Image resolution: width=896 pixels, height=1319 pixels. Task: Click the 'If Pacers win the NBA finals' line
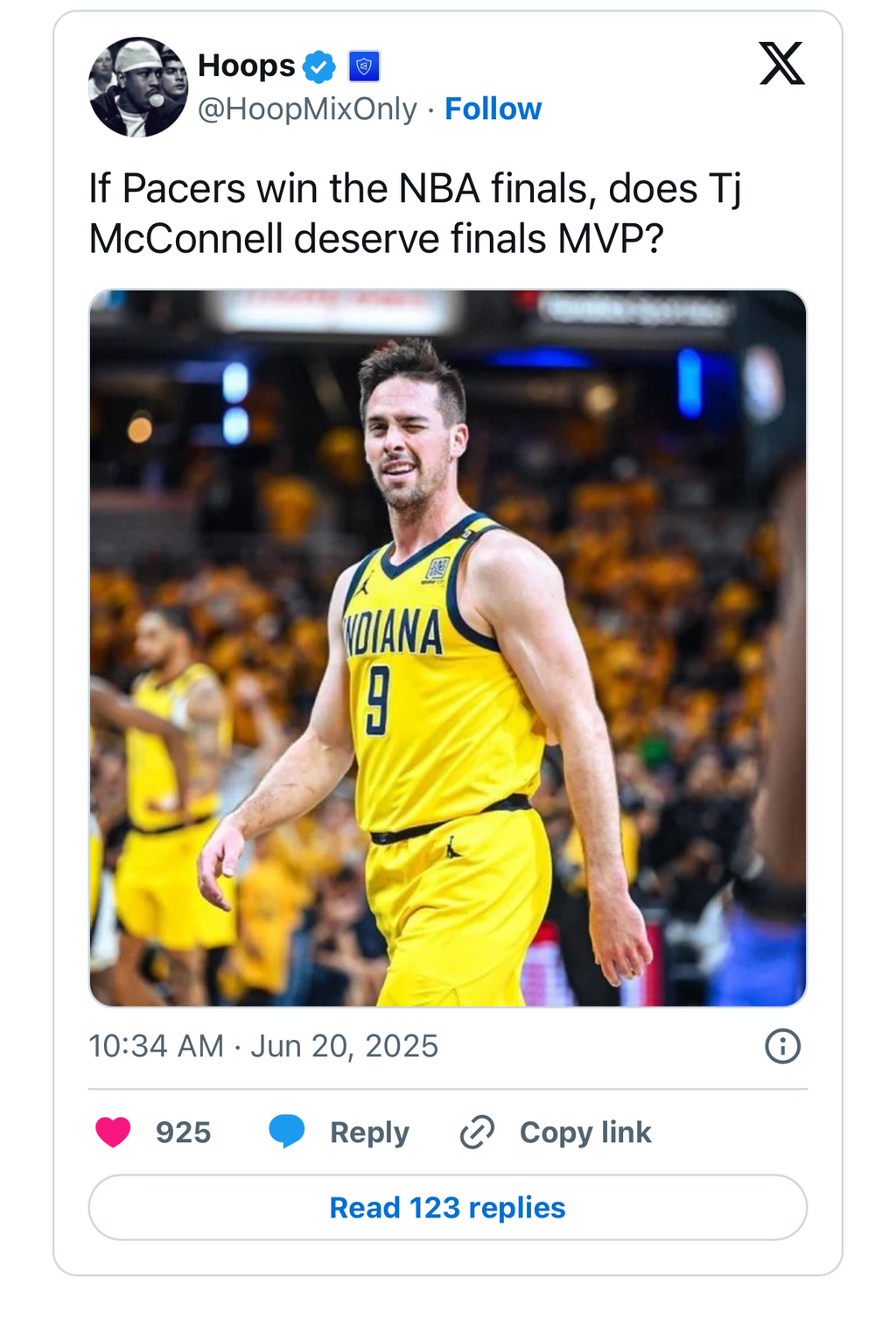(415, 189)
